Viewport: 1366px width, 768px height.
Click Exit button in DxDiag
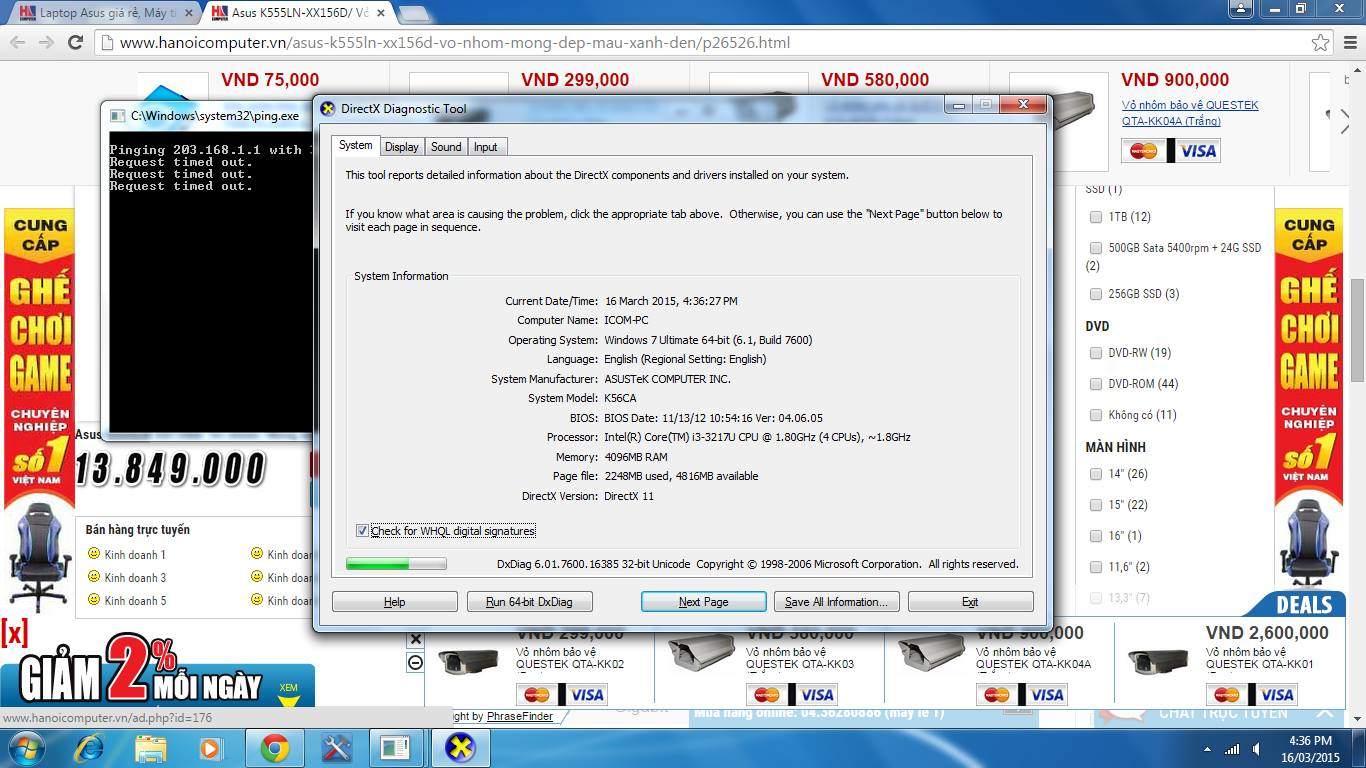pos(970,602)
